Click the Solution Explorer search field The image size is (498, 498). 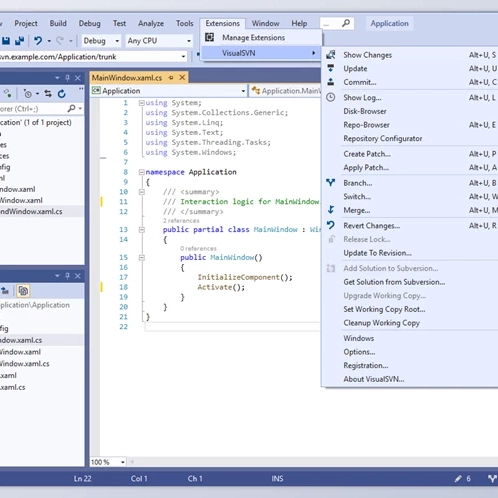point(33,108)
